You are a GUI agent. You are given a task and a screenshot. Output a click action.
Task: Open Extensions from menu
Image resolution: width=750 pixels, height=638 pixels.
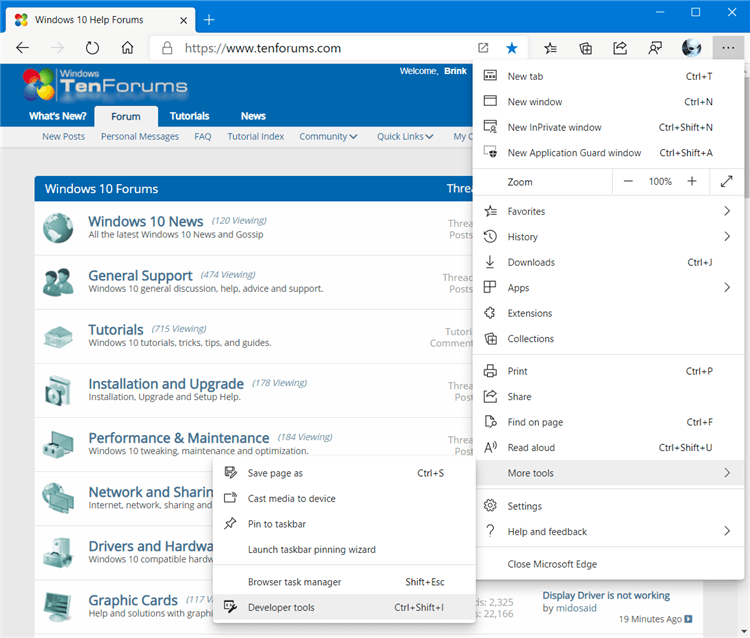click(x=608, y=313)
